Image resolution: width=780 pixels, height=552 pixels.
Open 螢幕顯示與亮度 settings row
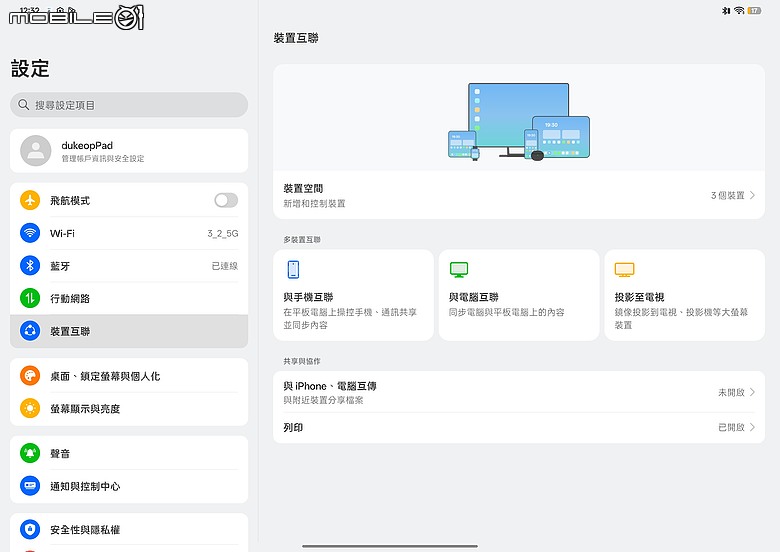click(x=129, y=409)
